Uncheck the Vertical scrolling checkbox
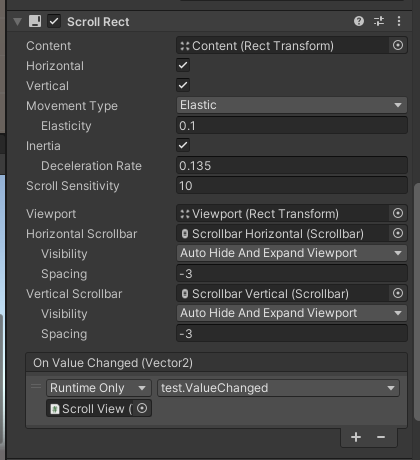 183,85
